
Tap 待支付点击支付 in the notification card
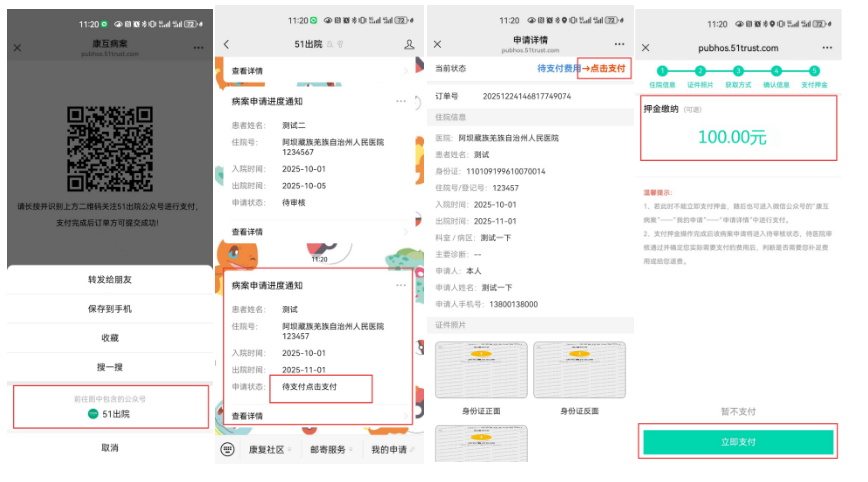(310, 387)
